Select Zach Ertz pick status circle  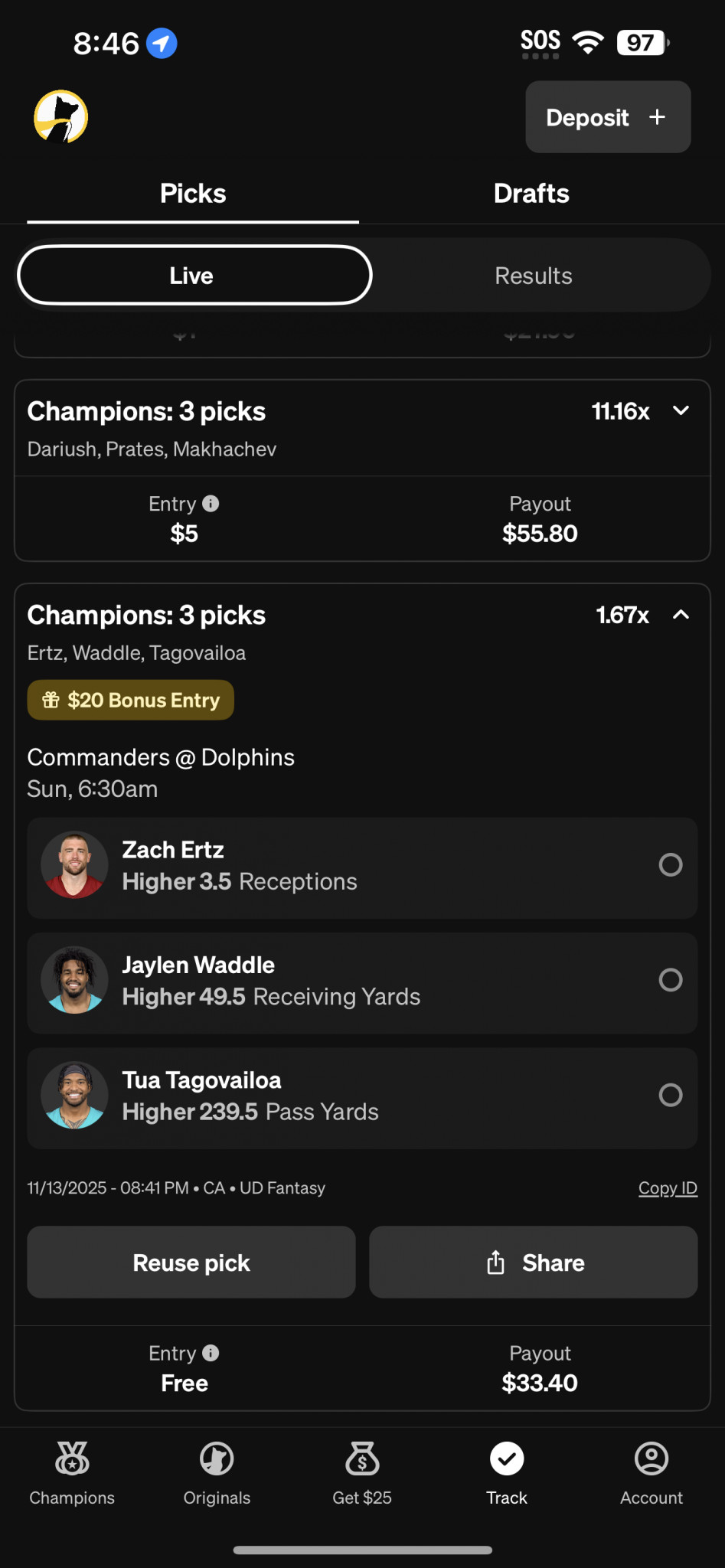point(671,864)
